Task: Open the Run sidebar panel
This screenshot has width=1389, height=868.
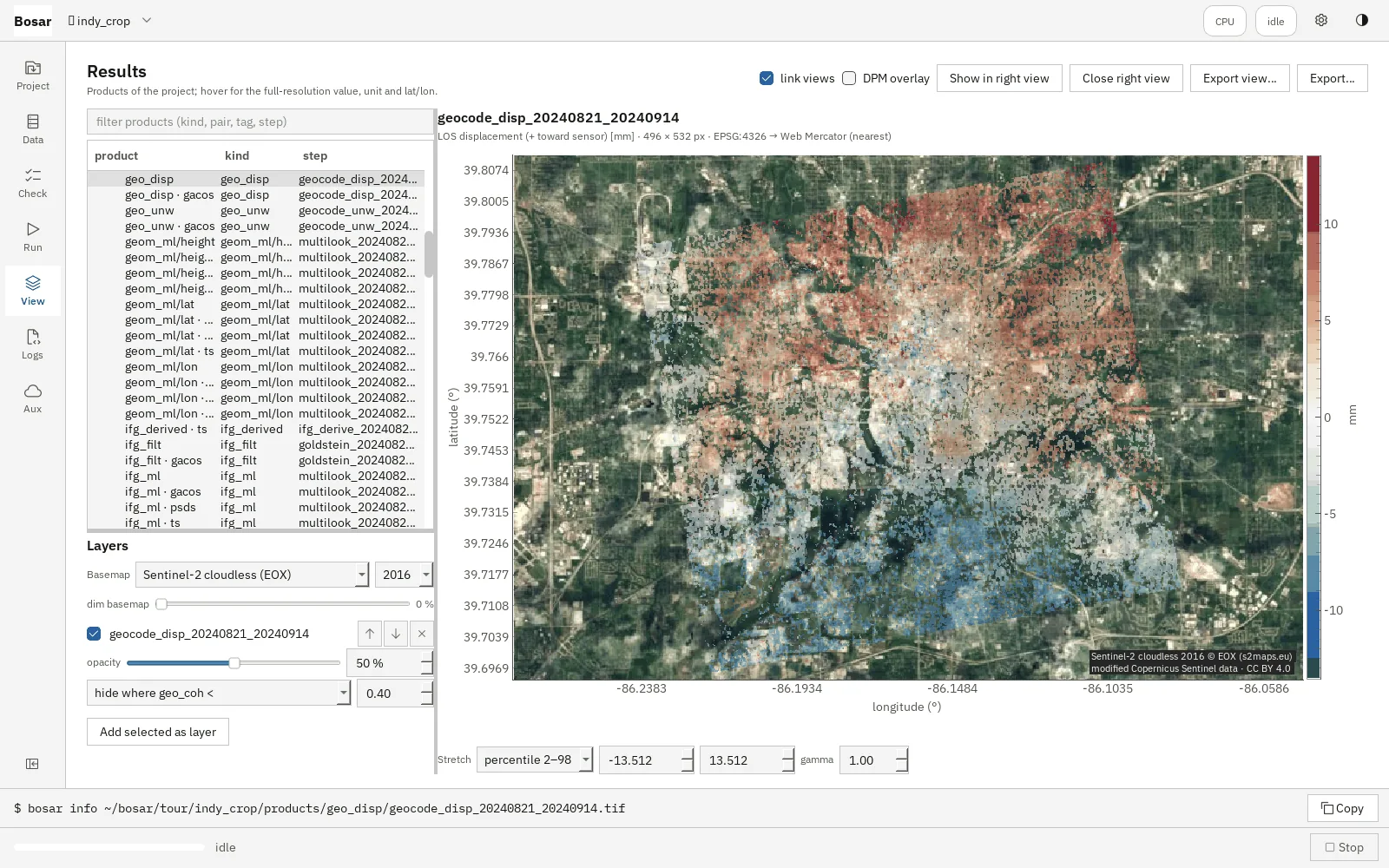Action: 33,237
